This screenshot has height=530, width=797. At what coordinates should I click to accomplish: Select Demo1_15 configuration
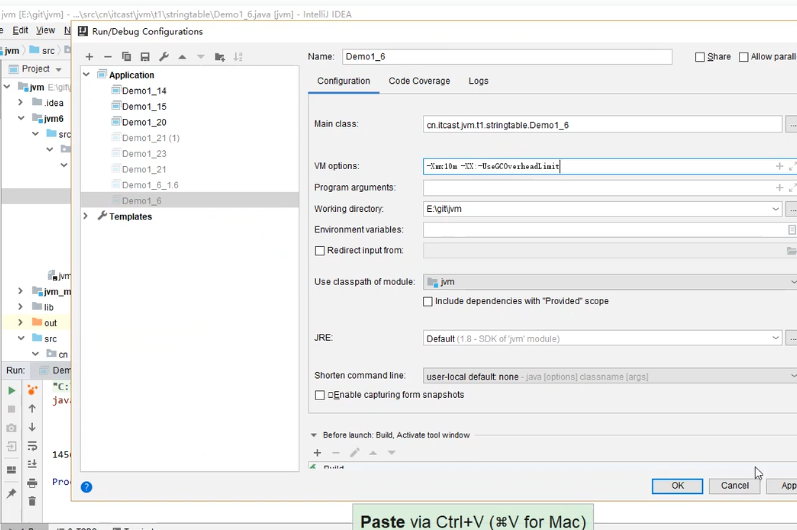[x=144, y=107]
